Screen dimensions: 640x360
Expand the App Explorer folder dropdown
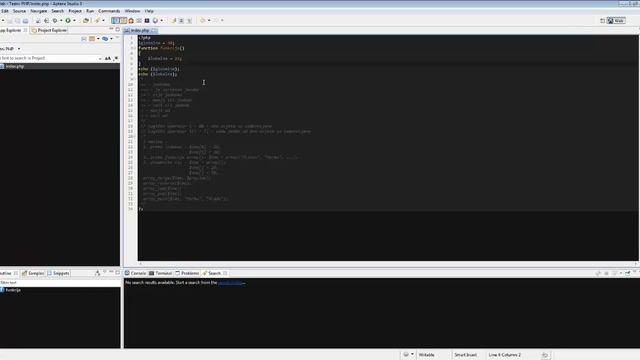[98, 39]
